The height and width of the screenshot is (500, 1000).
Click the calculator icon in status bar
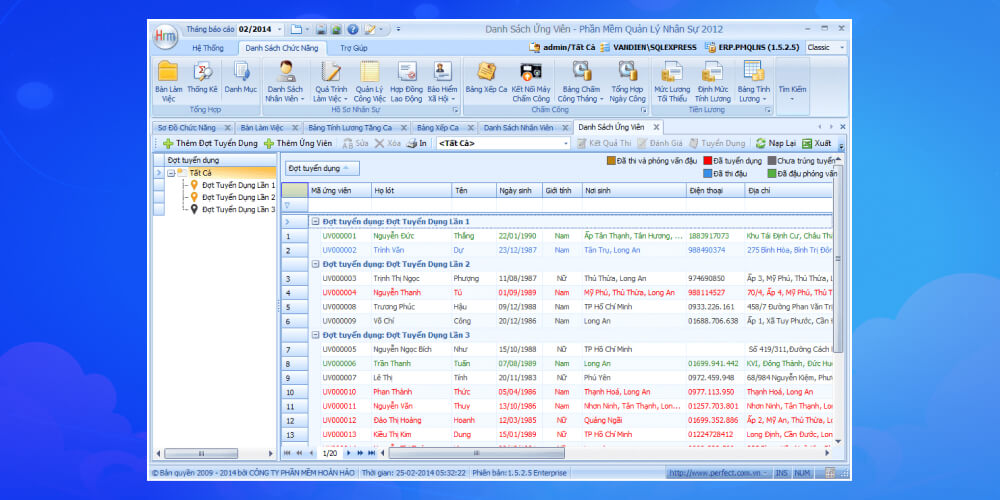pyautogui.click(x=830, y=473)
